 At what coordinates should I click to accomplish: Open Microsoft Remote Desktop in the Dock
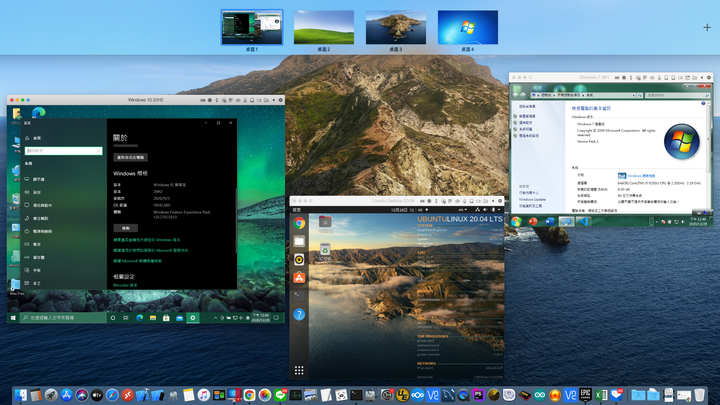[x=128, y=395]
